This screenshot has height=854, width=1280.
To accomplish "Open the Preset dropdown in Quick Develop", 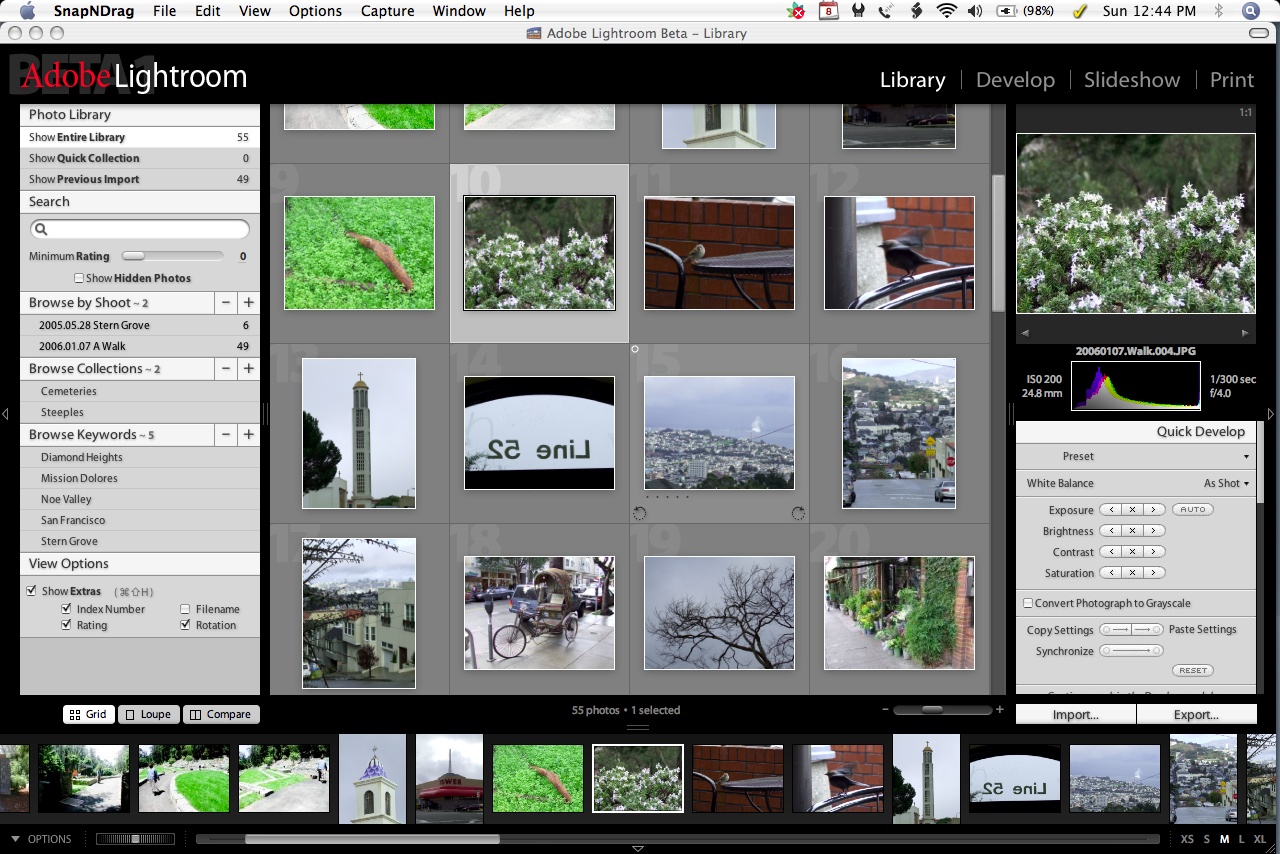I will tap(1246, 457).
